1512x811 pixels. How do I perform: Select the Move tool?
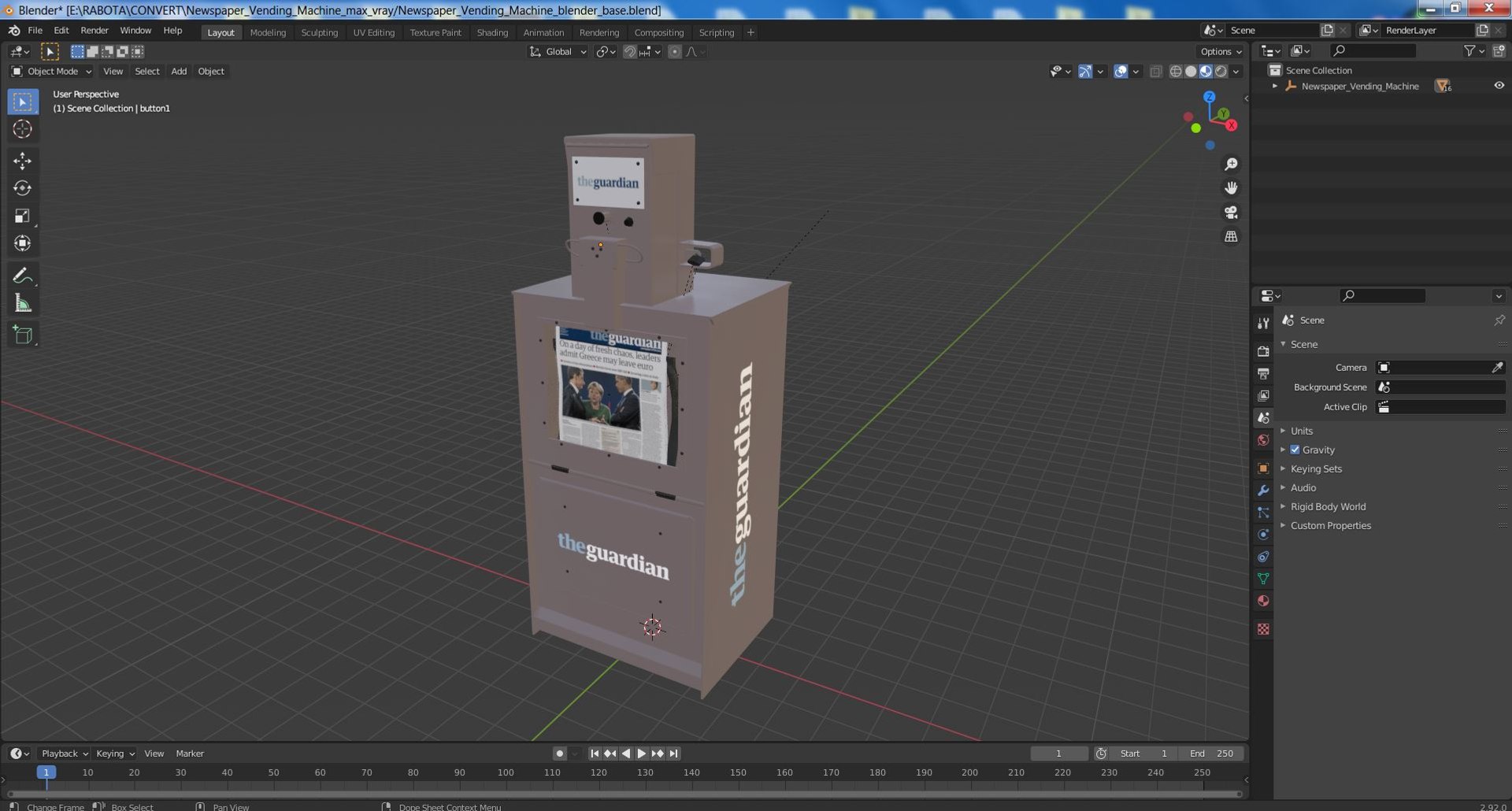pos(22,161)
